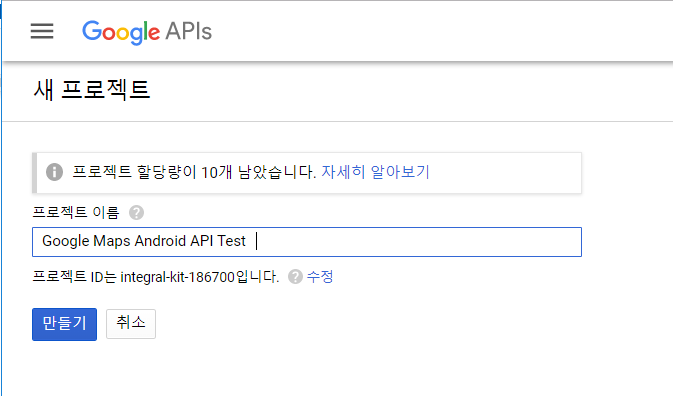Click help icon next to 프로젝트 이름

136,212
